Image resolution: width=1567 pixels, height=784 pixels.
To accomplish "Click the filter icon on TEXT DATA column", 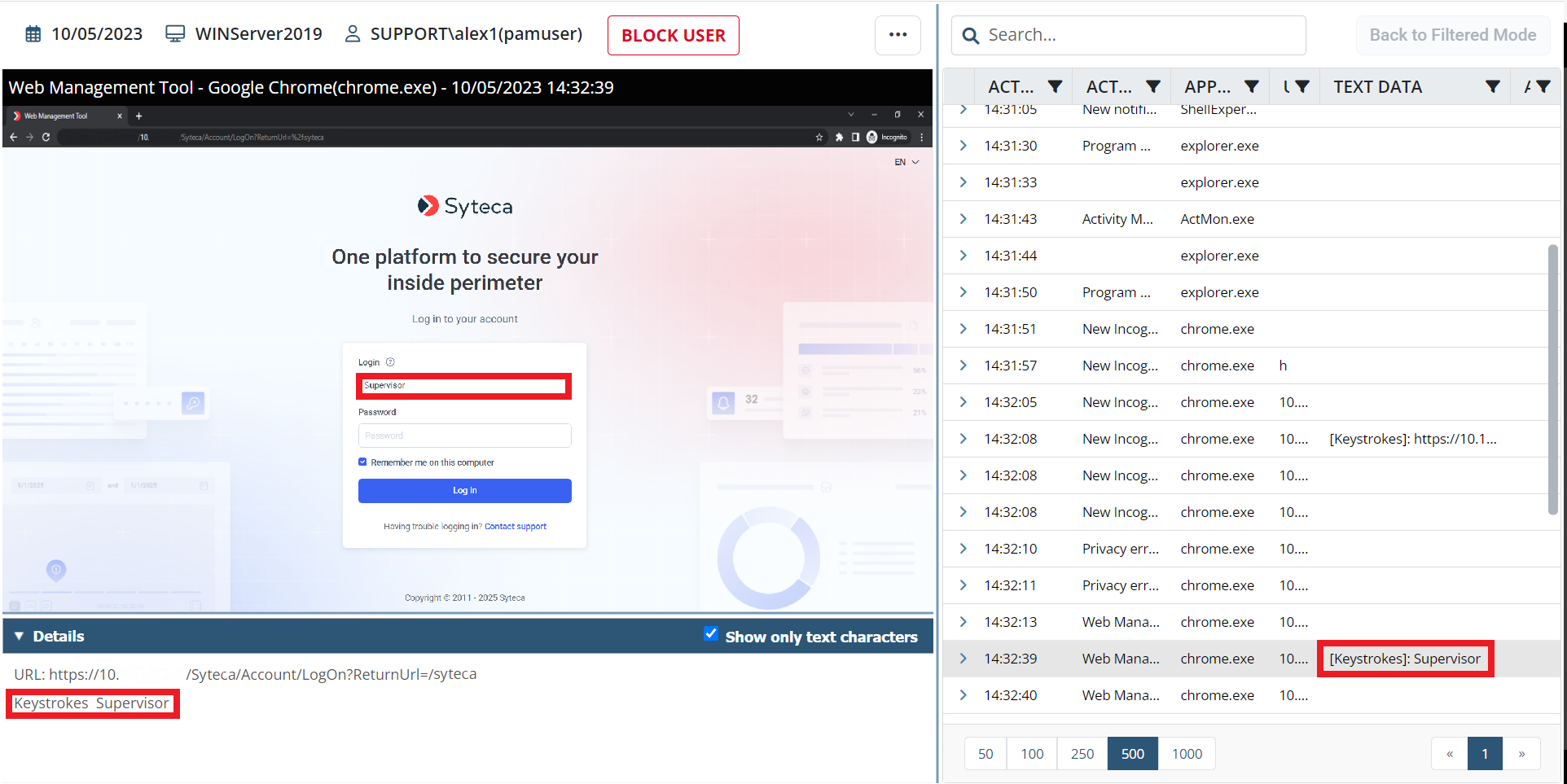I will [x=1492, y=87].
